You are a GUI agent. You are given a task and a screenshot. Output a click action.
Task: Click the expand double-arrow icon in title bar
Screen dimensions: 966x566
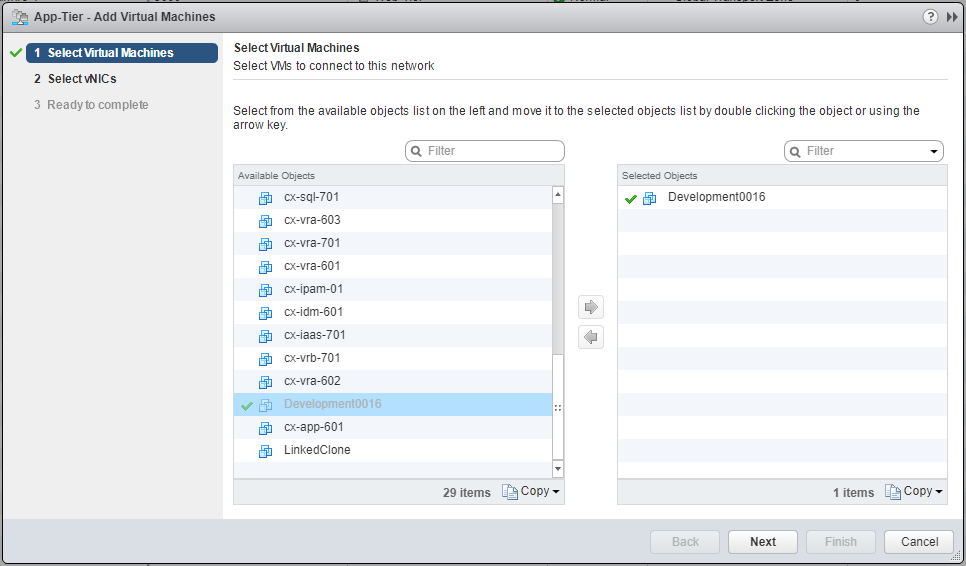[x=952, y=17]
